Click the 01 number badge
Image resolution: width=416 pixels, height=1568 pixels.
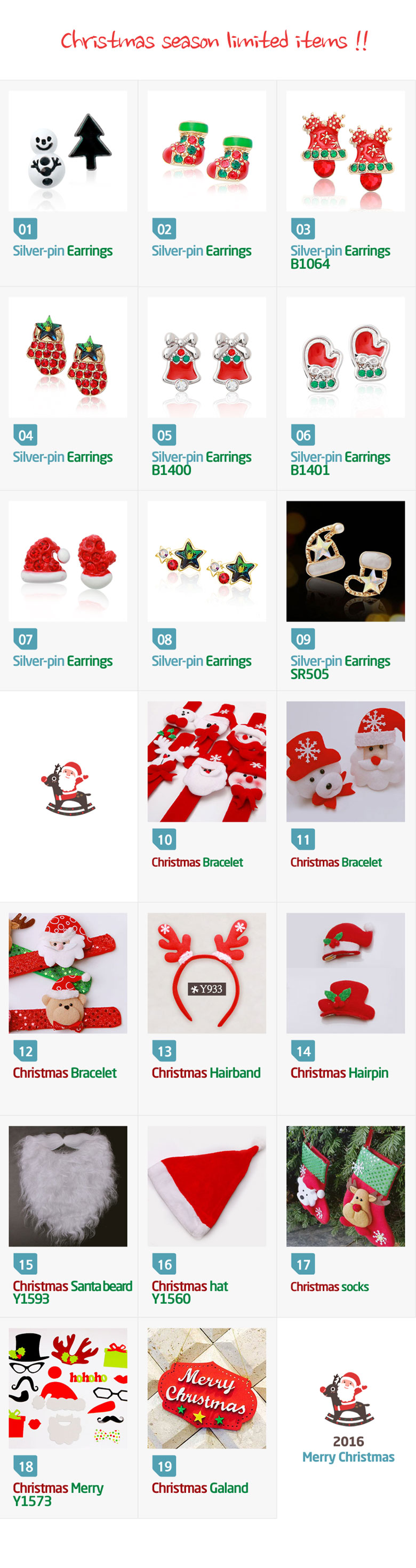pos(25,229)
